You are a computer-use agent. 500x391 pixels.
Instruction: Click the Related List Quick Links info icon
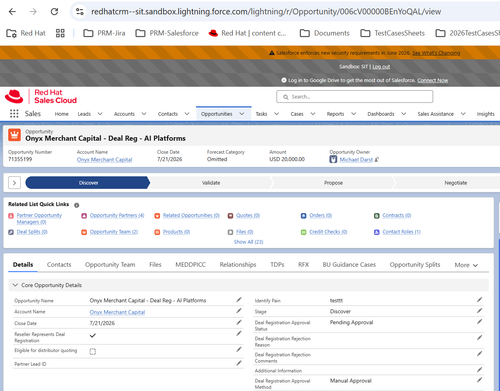click(77, 205)
